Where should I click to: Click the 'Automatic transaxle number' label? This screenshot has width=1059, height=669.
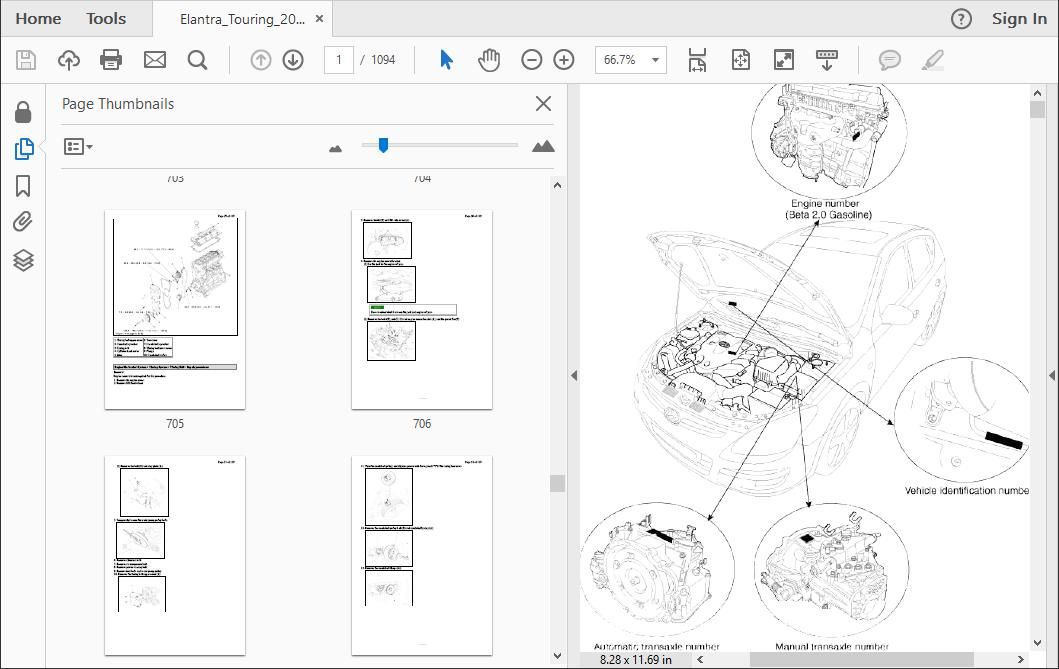(x=656, y=647)
